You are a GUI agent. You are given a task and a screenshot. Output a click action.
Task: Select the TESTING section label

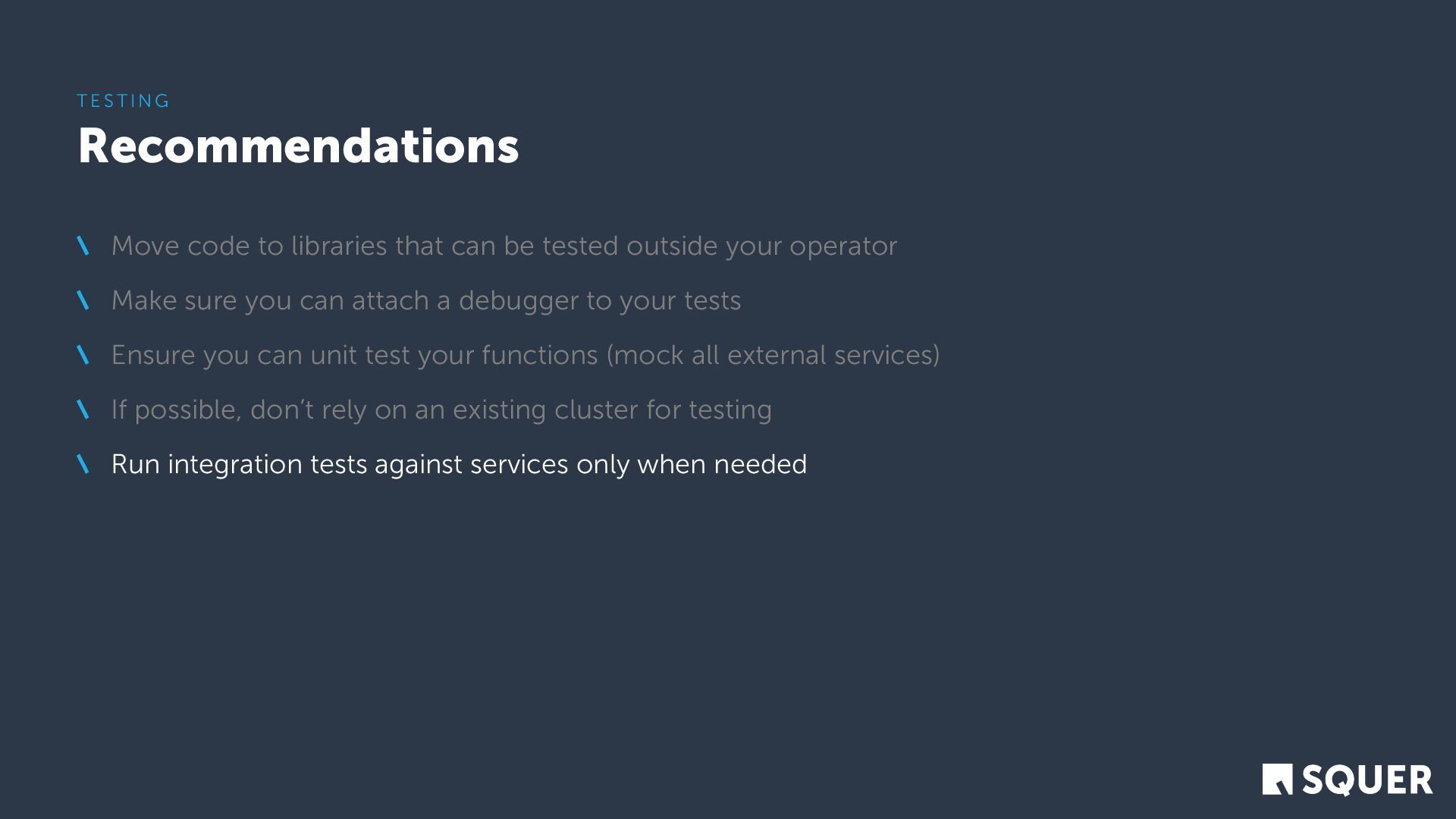(x=124, y=101)
